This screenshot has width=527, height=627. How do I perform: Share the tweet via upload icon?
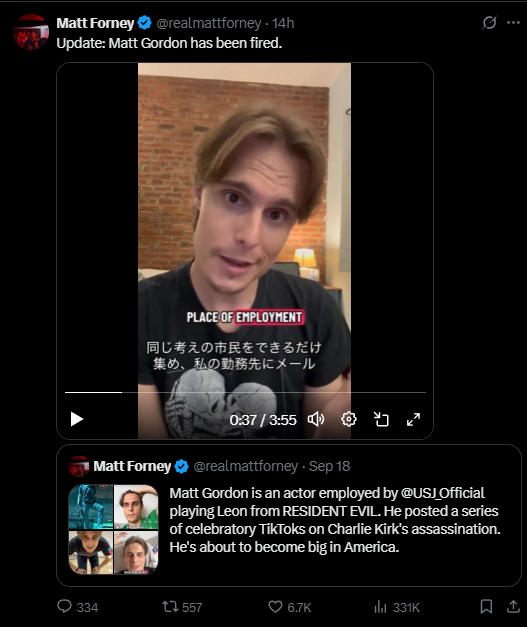click(x=513, y=607)
